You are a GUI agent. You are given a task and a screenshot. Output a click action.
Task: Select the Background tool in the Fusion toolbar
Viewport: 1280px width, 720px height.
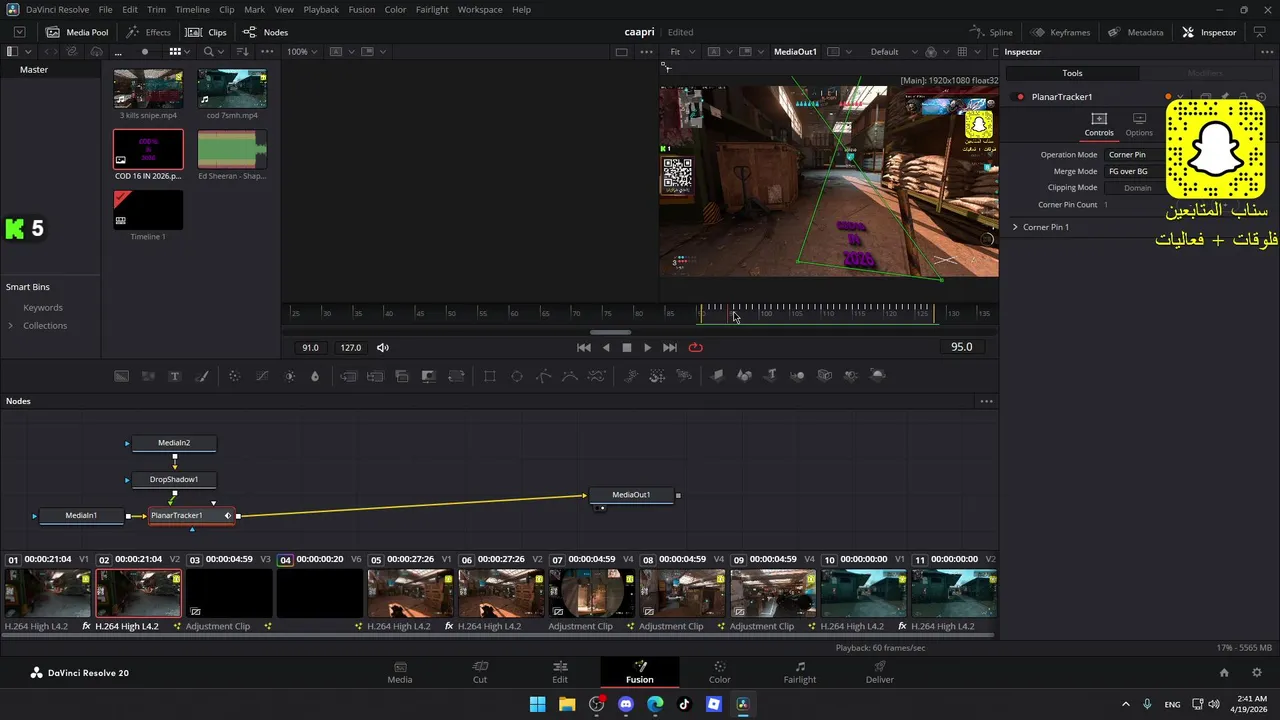pyautogui.click(x=121, y=376)
